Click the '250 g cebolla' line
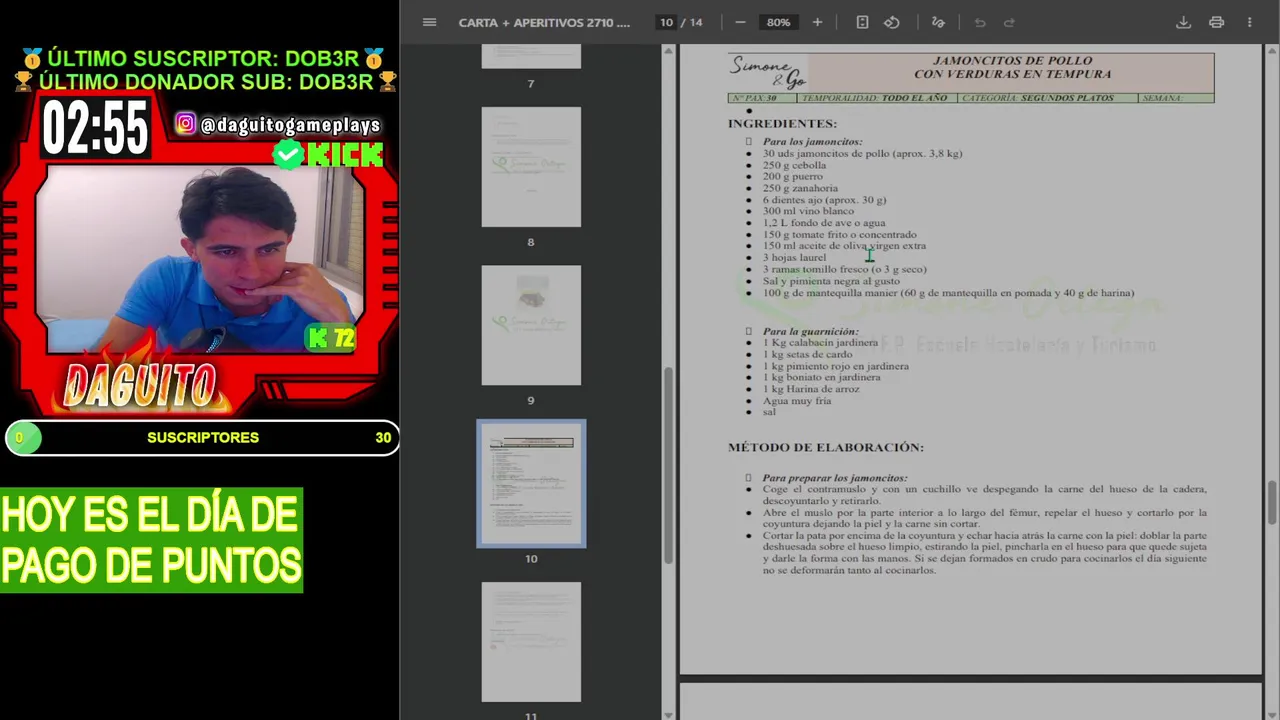Viewport: 1280px width, 720px height. pyautogui.click(x=794, y=165)
